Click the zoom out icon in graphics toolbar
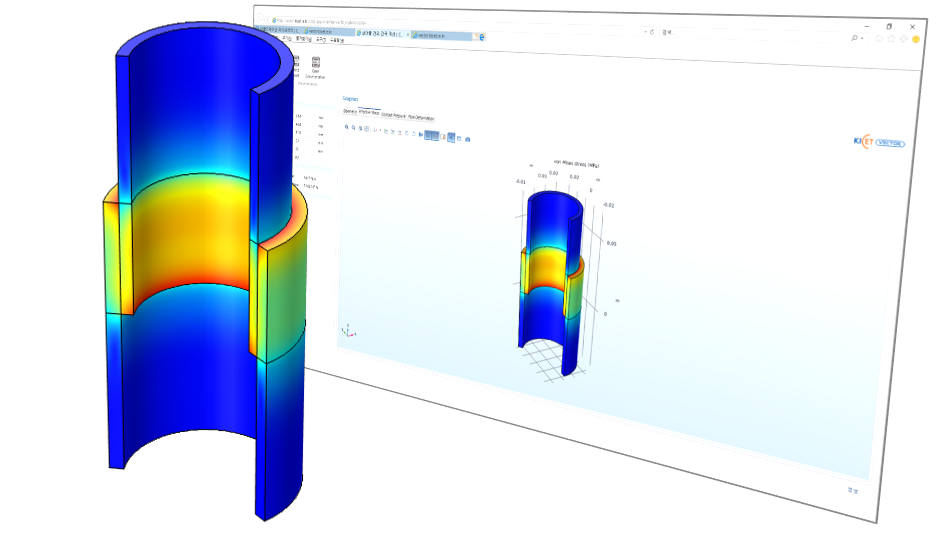This screenshot has width=945, height=542. pyautogui.click(x=354, y=129)
